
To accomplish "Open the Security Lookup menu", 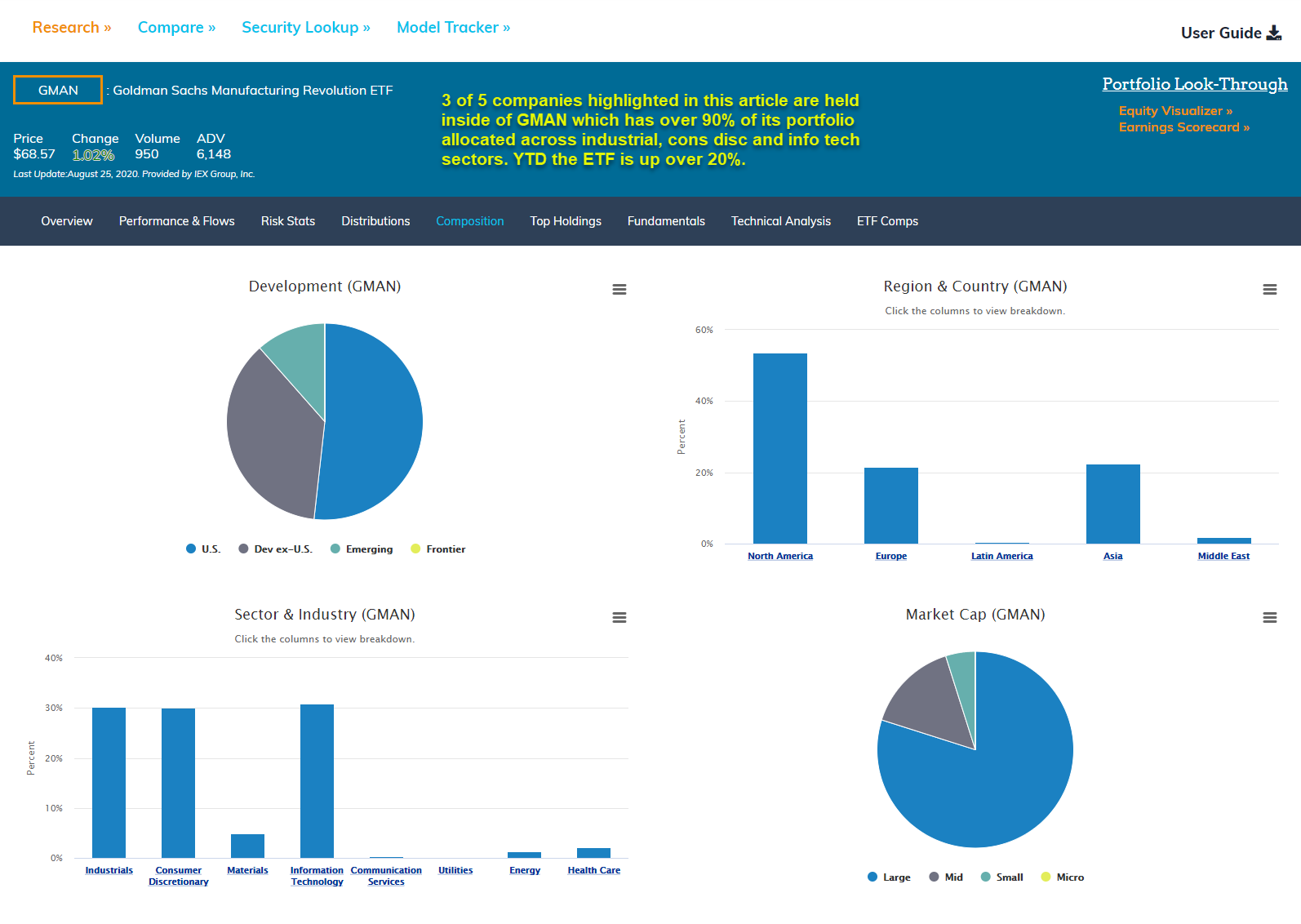I will point(306,27).
